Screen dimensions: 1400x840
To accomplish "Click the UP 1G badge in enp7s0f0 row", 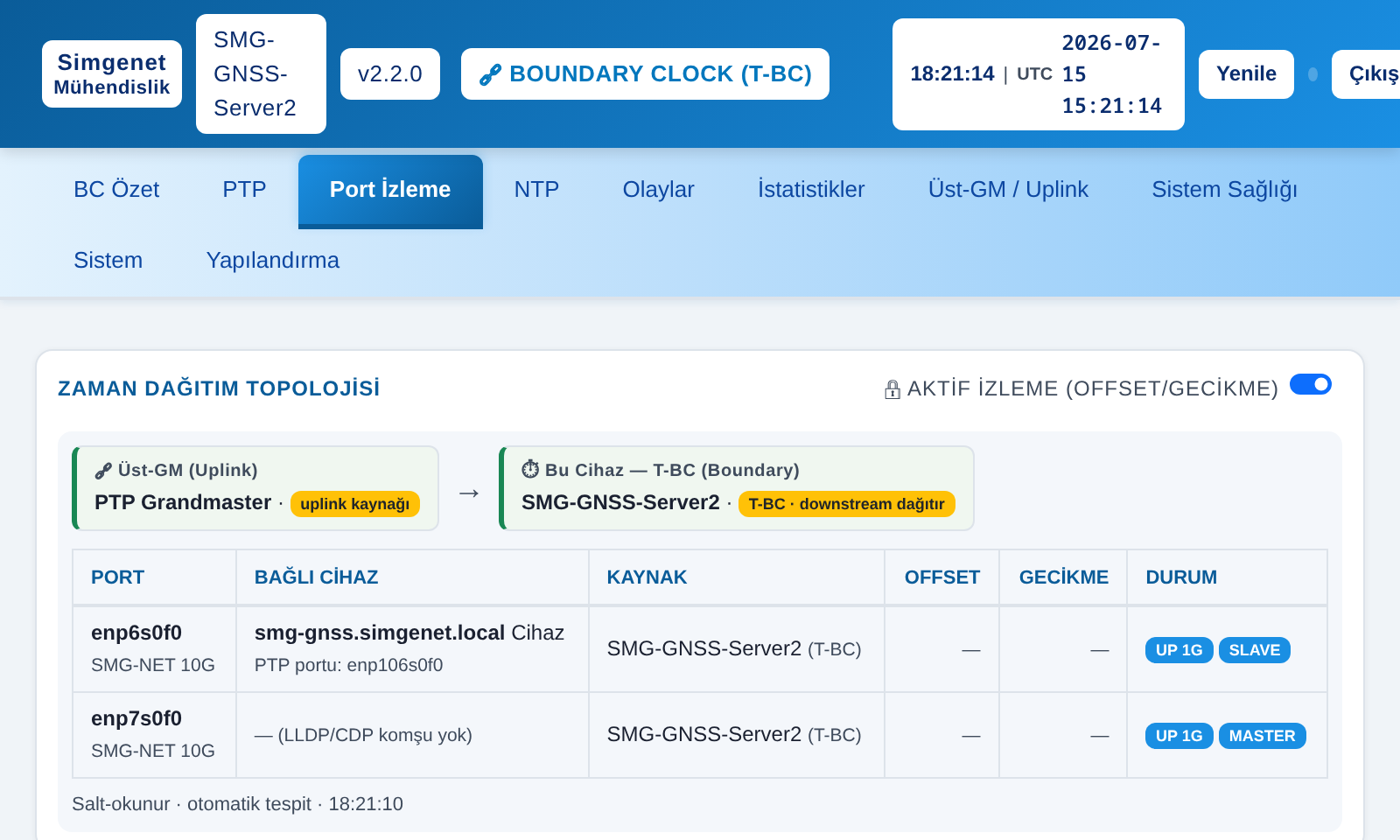I will click(x=1179, y=736).
